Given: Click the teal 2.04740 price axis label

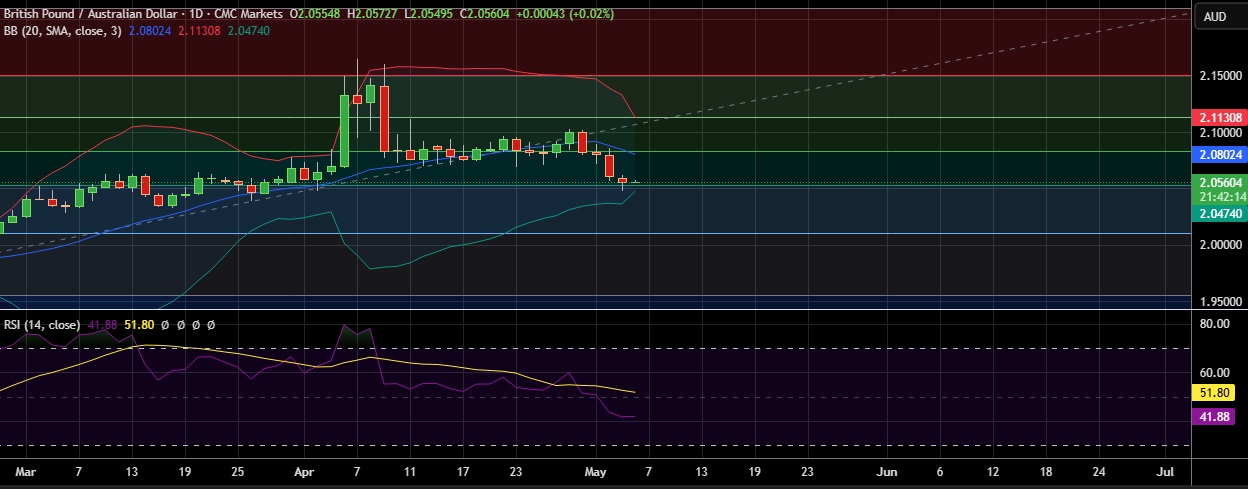Looking at the screenshot, I should (1220, 214).
